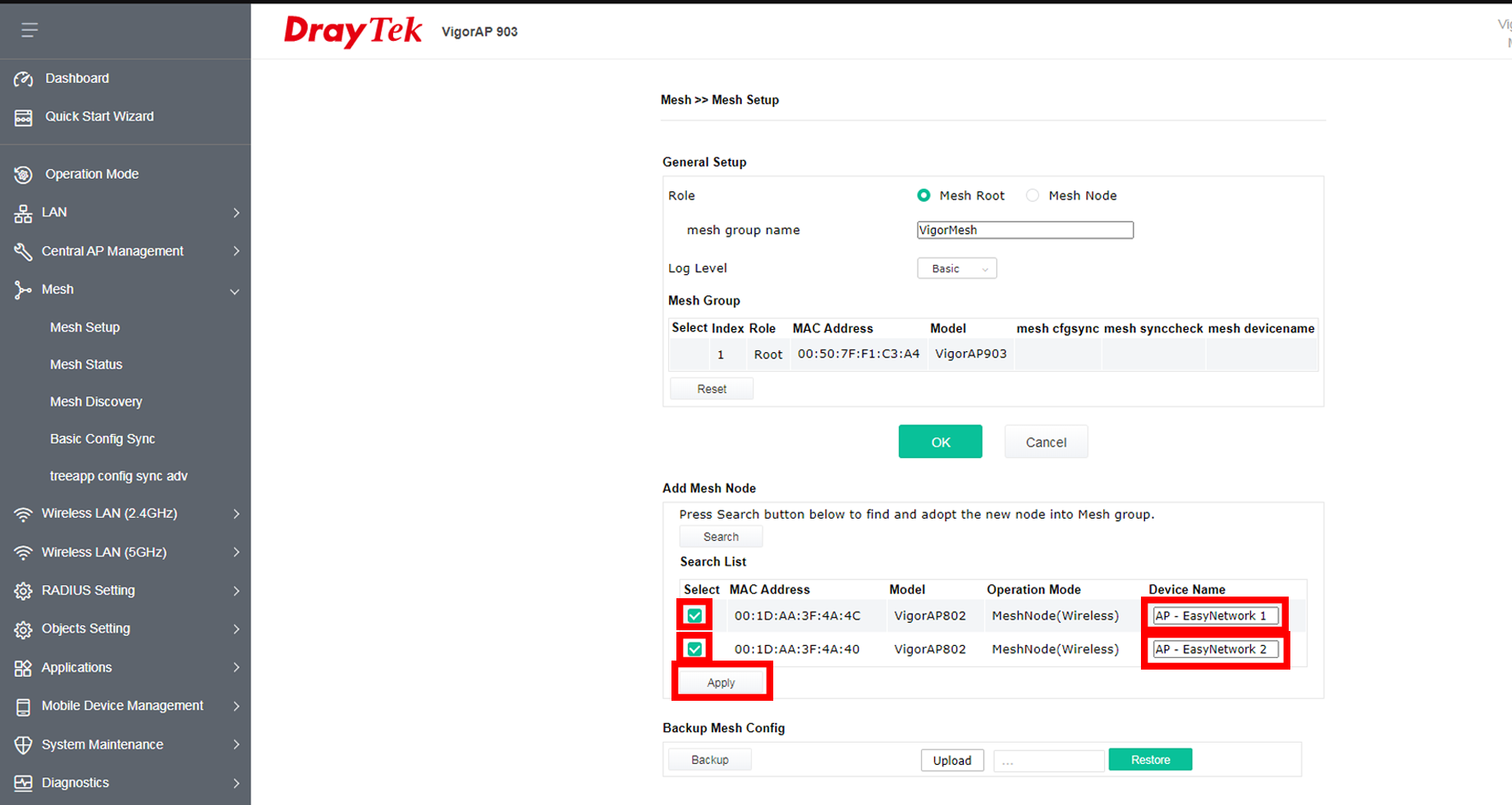
Task: Open the Mesh Status submenu item
Action: [85, 364]
